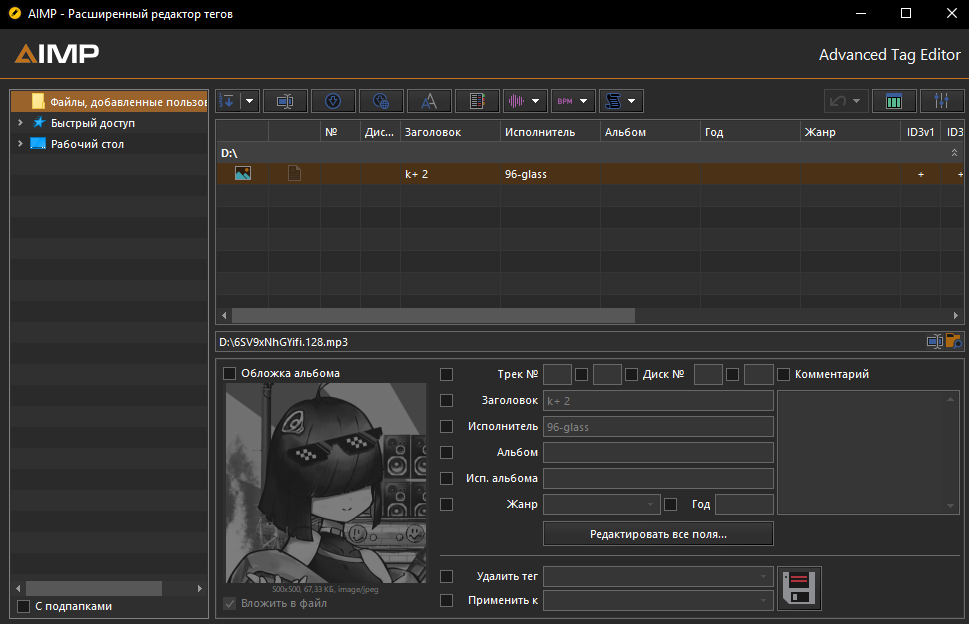The image size is (969, 624).
Task: Toggle the Комментарий checkbox
Action: (783, 374)
